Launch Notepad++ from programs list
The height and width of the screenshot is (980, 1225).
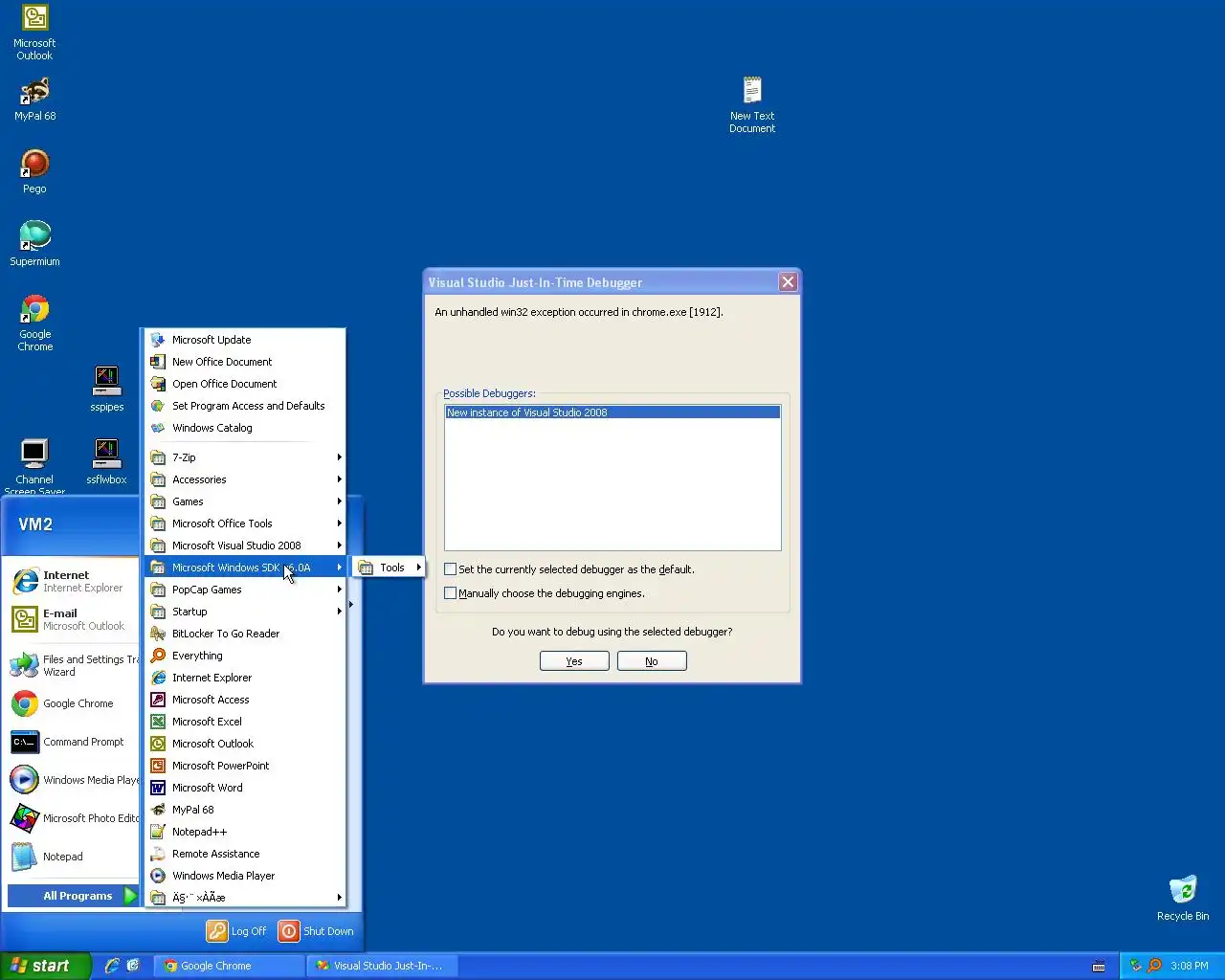[244, 832]
